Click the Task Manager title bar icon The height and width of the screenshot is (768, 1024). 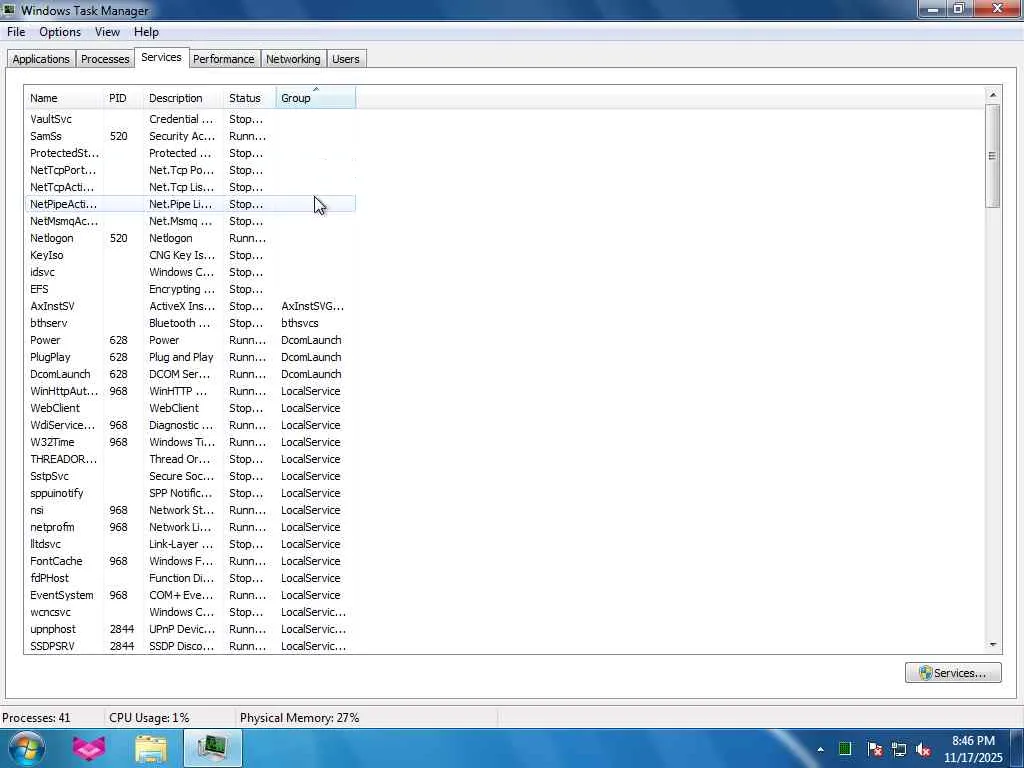(x=9, y=9)
